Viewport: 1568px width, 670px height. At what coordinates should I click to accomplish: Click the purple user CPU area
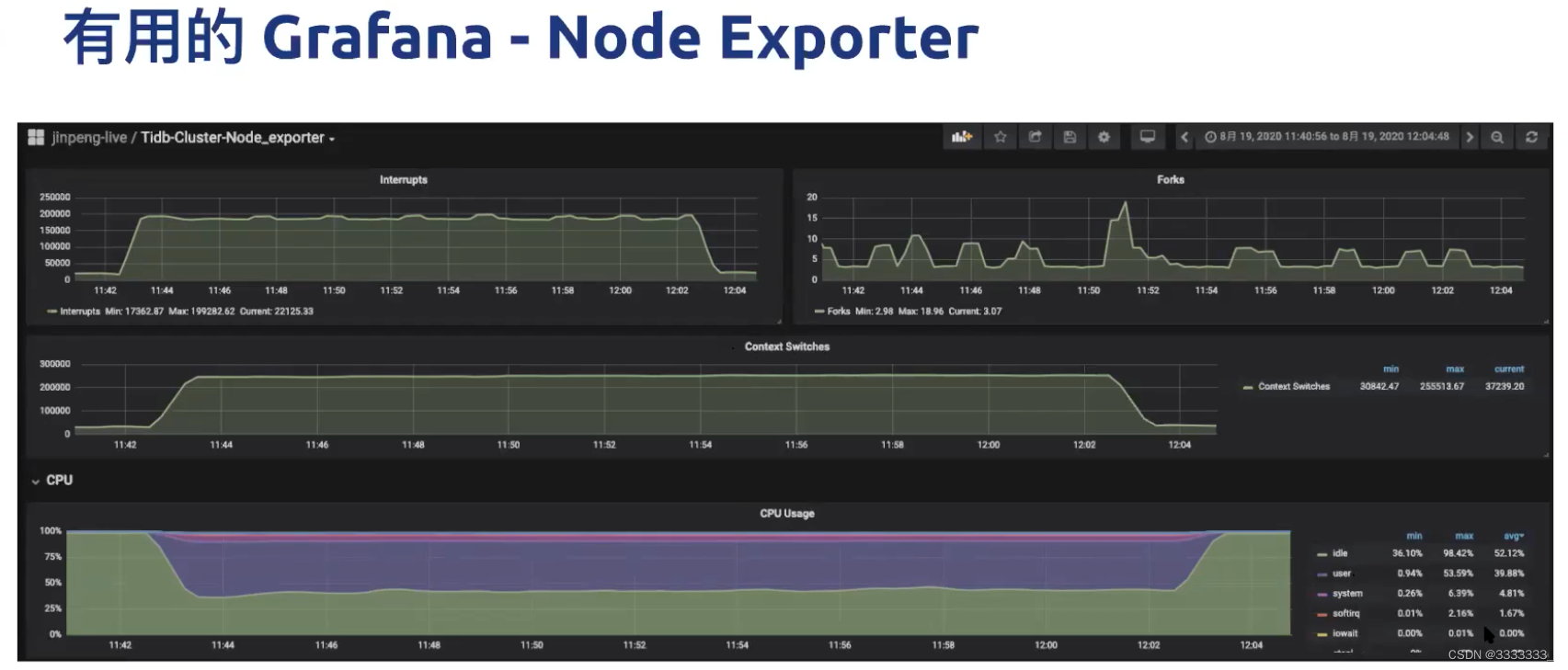pyautogui.click(x=681, y=565)
